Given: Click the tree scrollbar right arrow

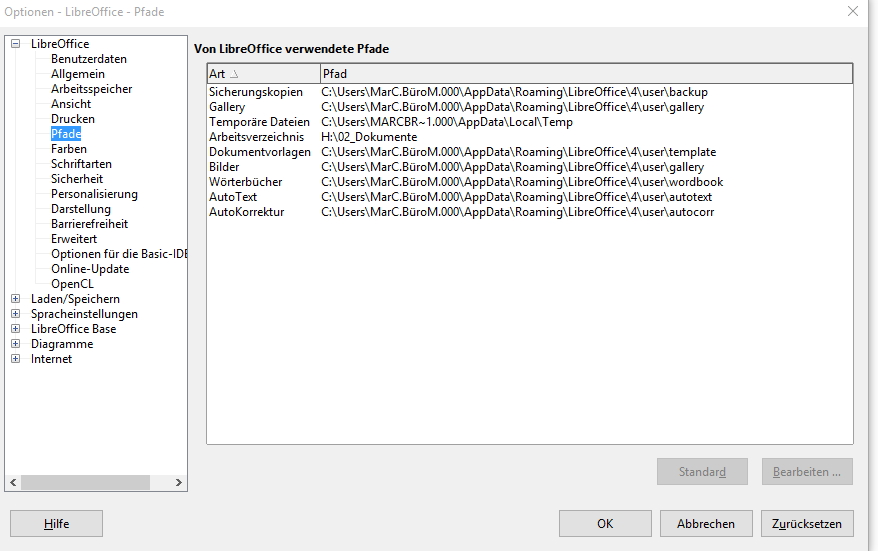Looking at the screenshot, I should [179, 482].
